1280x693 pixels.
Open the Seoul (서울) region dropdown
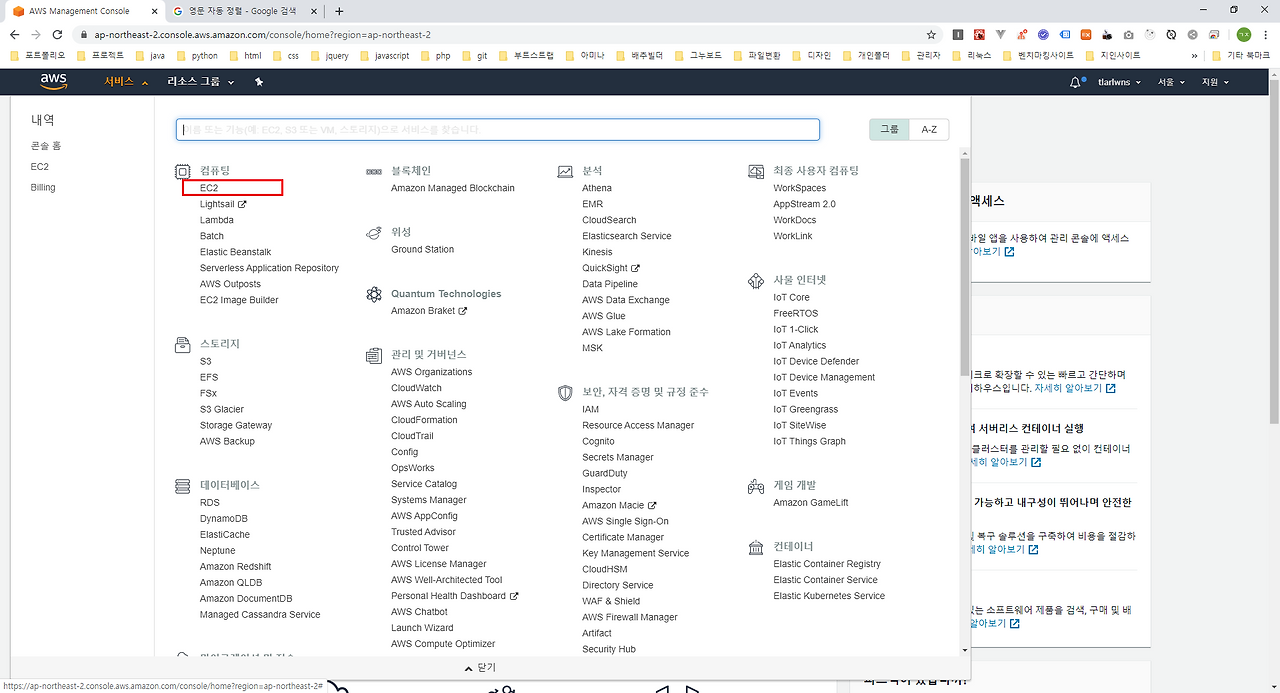pos(1171,82)
